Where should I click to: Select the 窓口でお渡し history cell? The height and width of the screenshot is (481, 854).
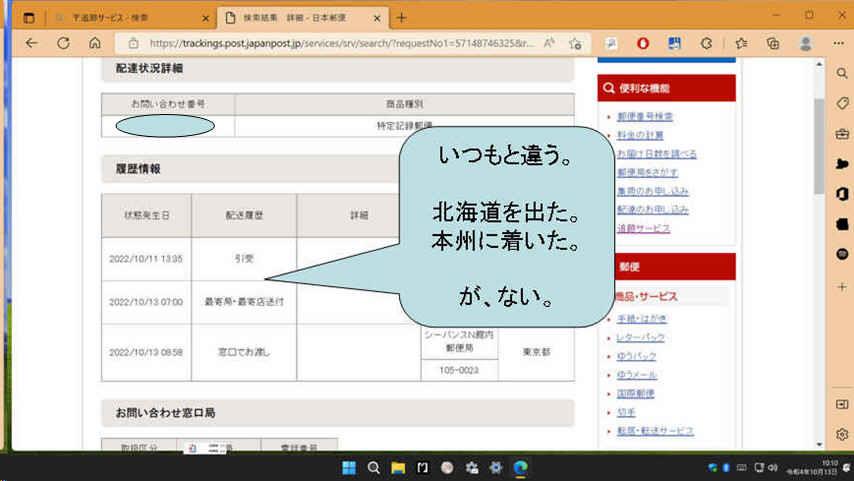244,352
